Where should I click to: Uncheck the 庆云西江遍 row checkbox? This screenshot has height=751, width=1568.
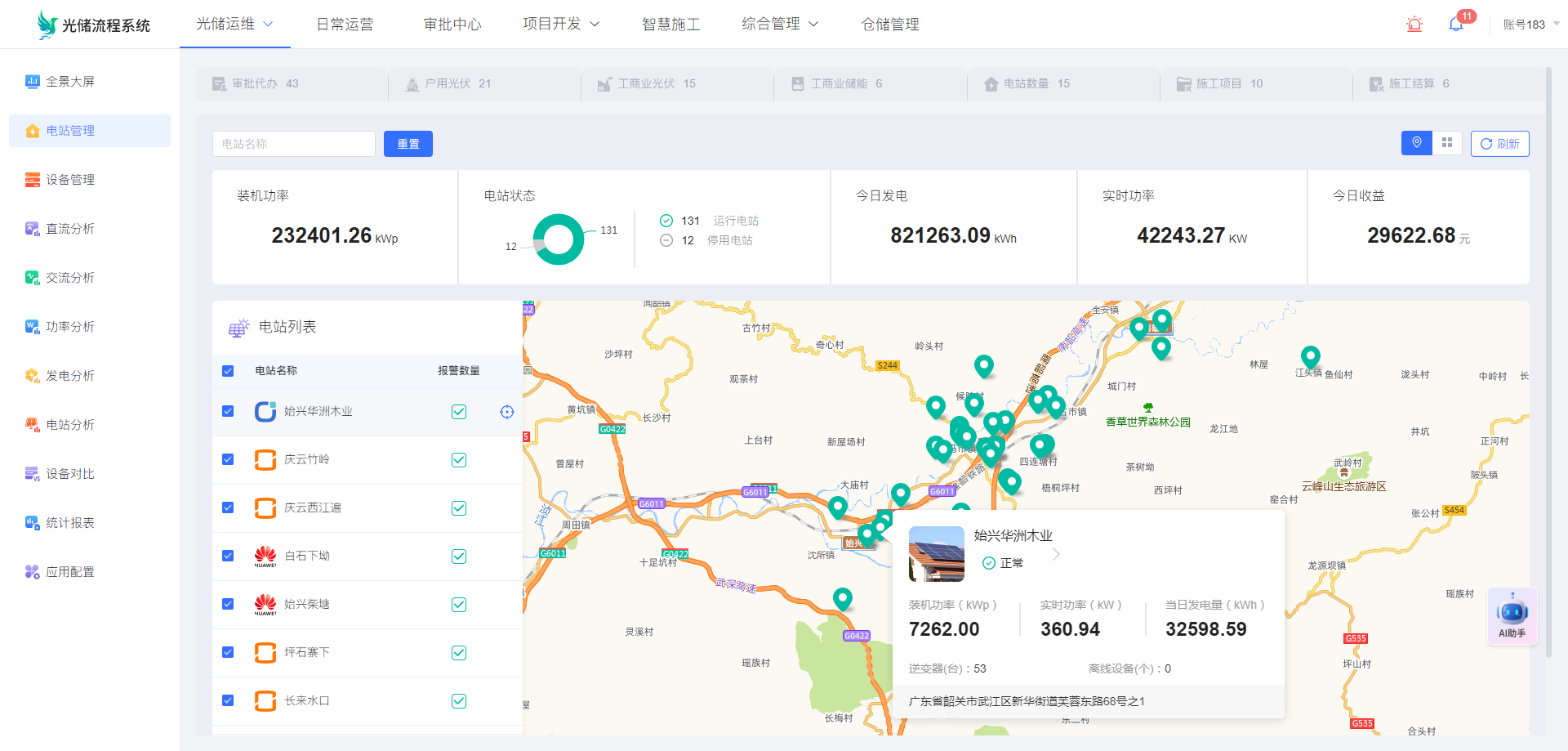tap(228, 507)
